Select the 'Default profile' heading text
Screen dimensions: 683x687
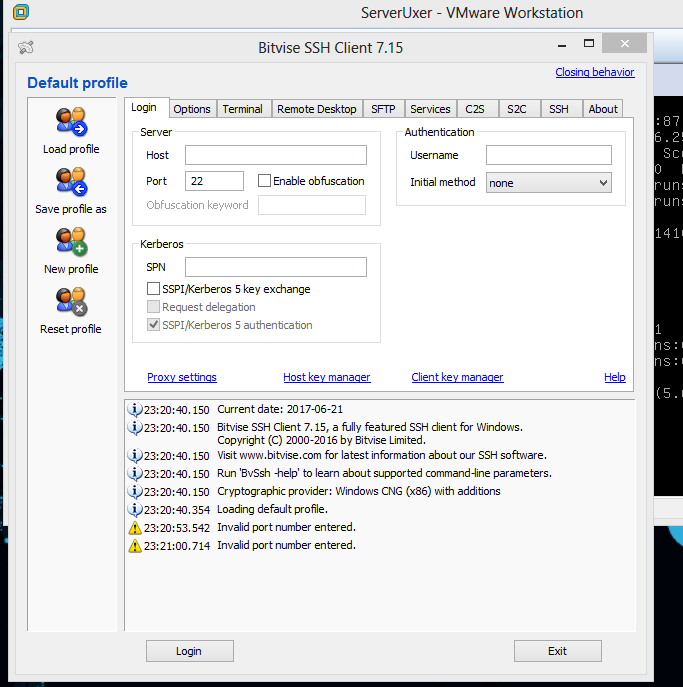coord(78,83)
